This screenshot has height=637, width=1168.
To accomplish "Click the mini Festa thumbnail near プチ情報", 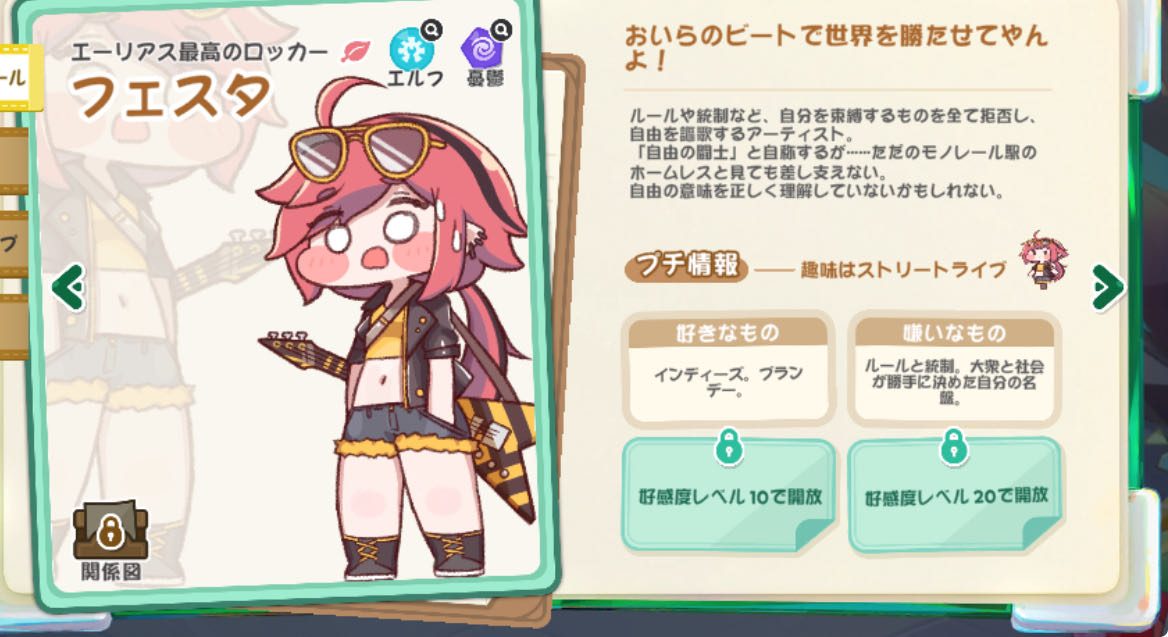I will (x=1044, y=259).
